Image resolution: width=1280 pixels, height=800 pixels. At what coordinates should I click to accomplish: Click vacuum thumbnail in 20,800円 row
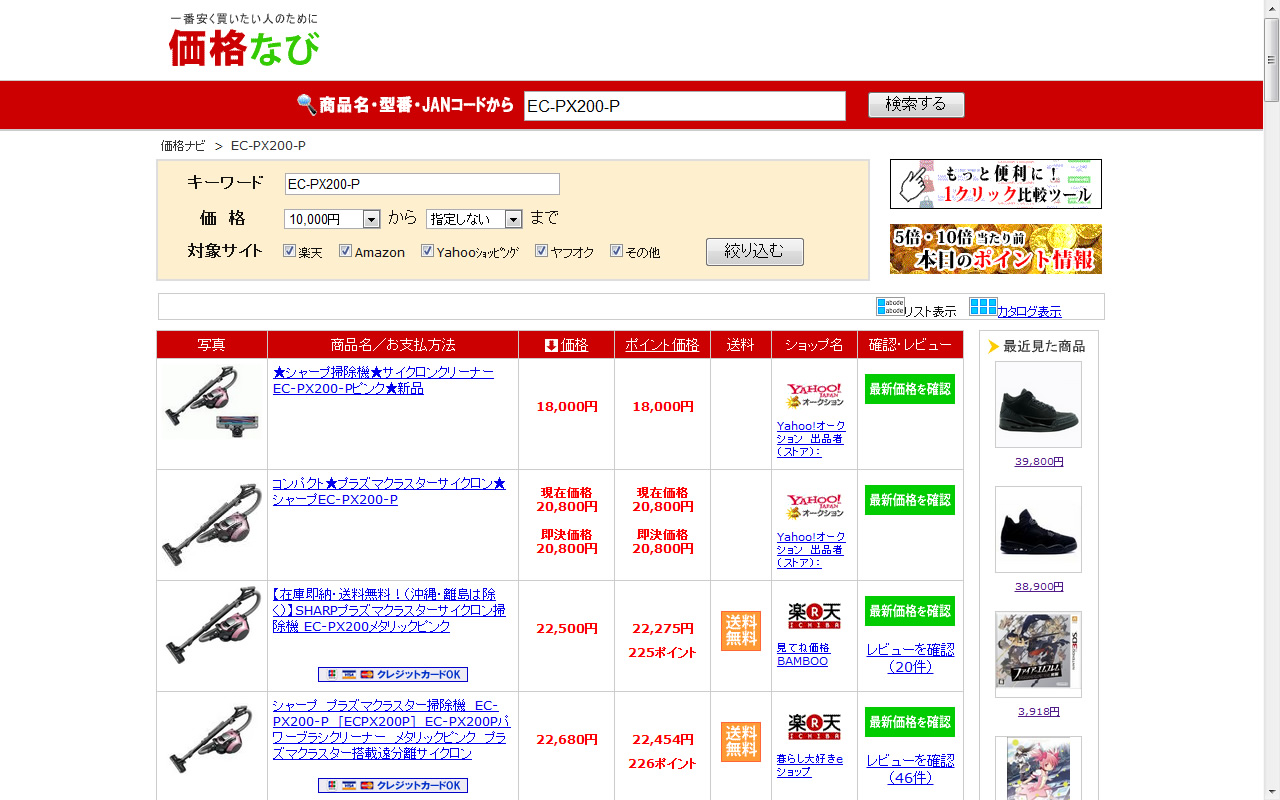pos(212,524)
